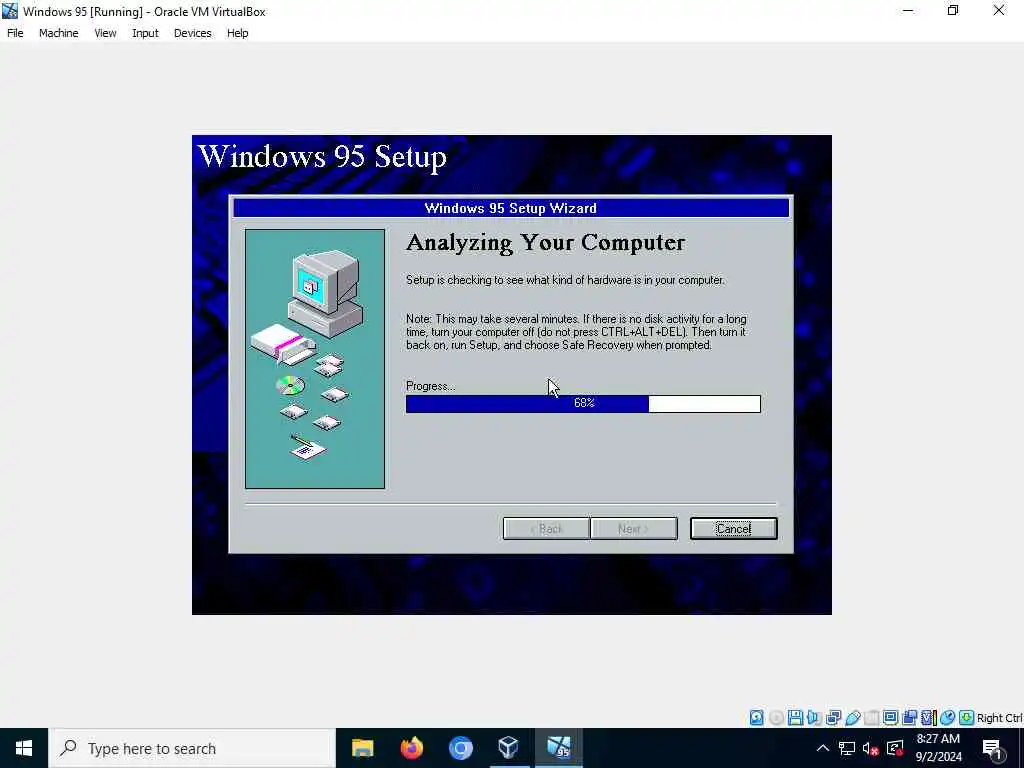1024x768 pixels.
Task: Open the Devices menu
Action: (x=192, y=33)
